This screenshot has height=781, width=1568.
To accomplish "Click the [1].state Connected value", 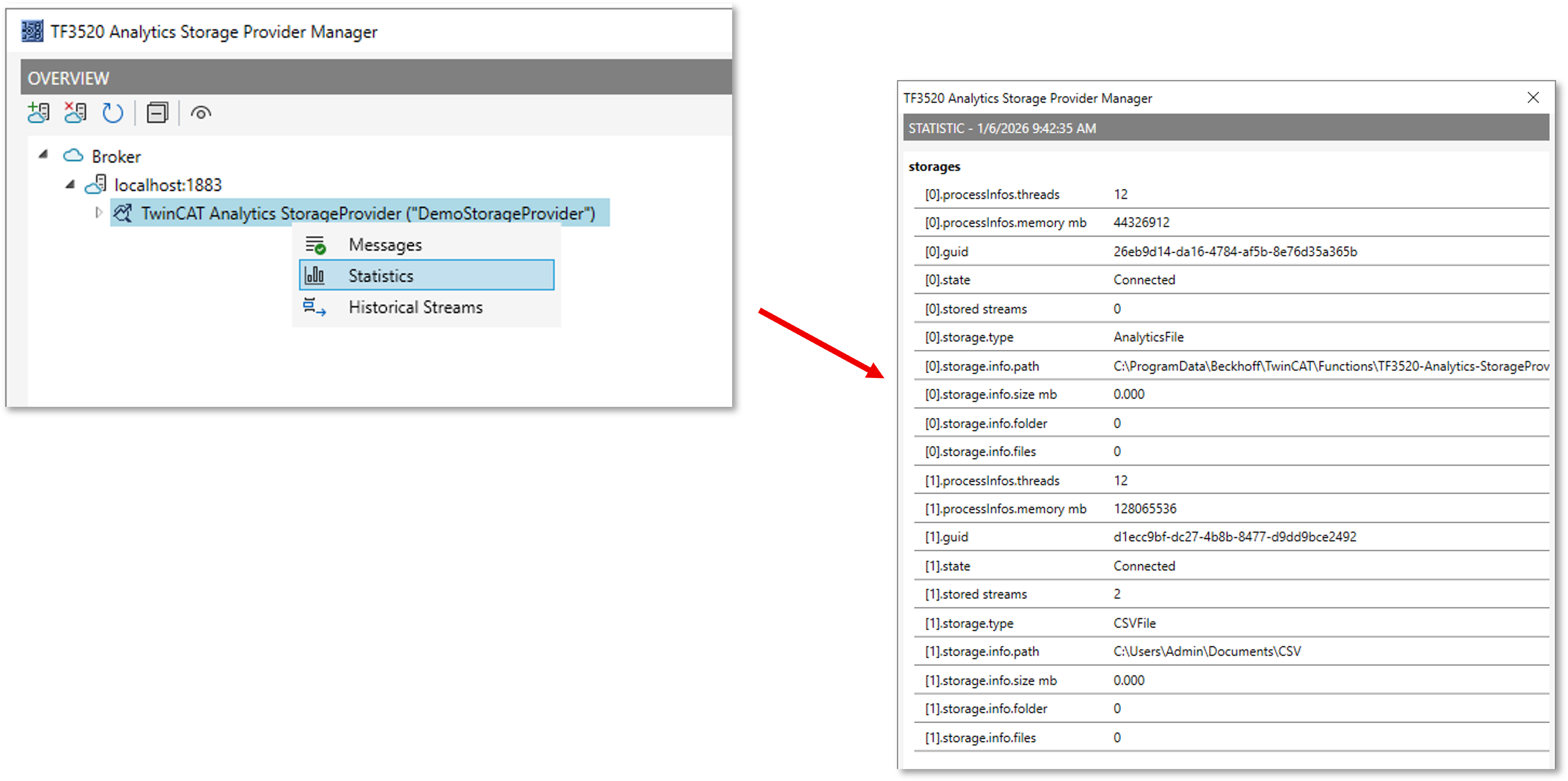I will tap(1144, 565).
